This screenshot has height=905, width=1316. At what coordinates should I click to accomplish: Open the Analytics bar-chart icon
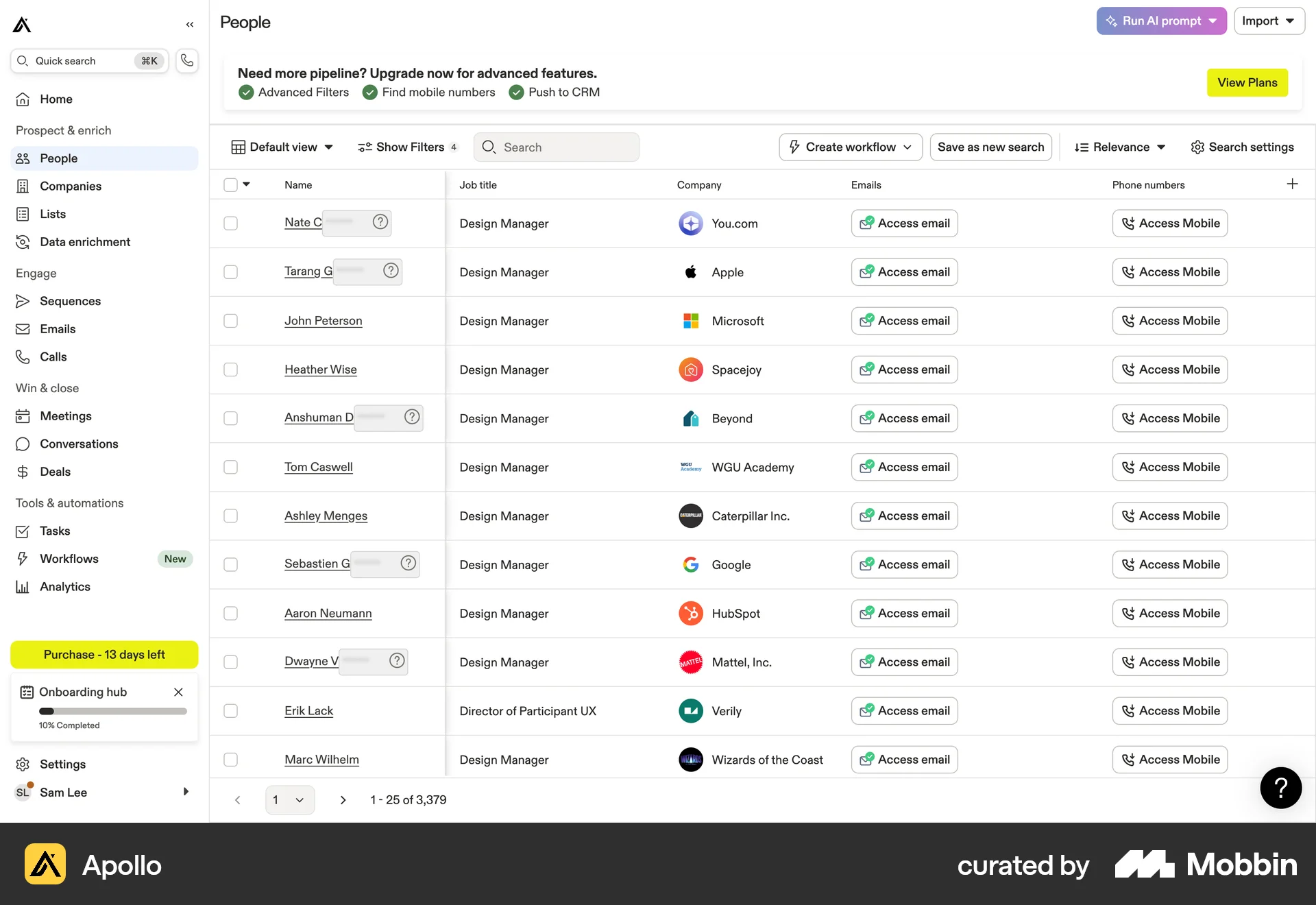[x=23, y=587]
